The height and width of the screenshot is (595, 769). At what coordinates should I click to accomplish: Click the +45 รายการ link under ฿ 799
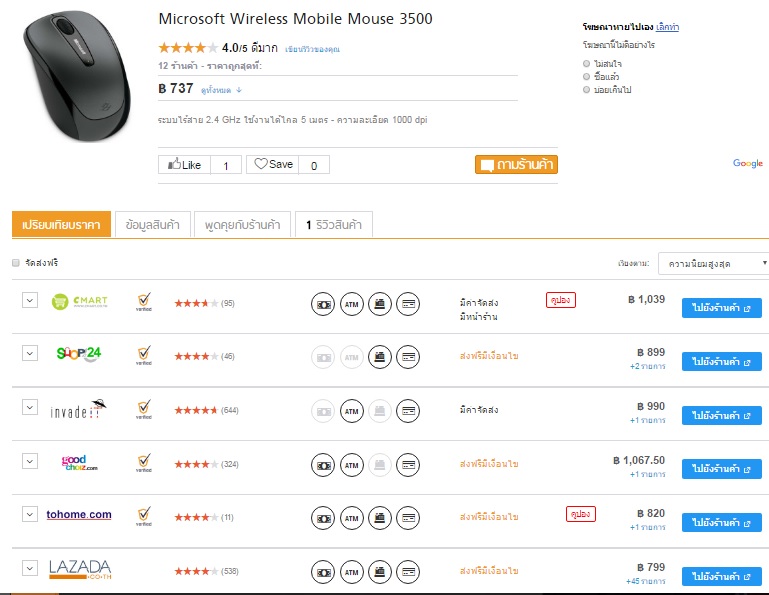(645, 581)
